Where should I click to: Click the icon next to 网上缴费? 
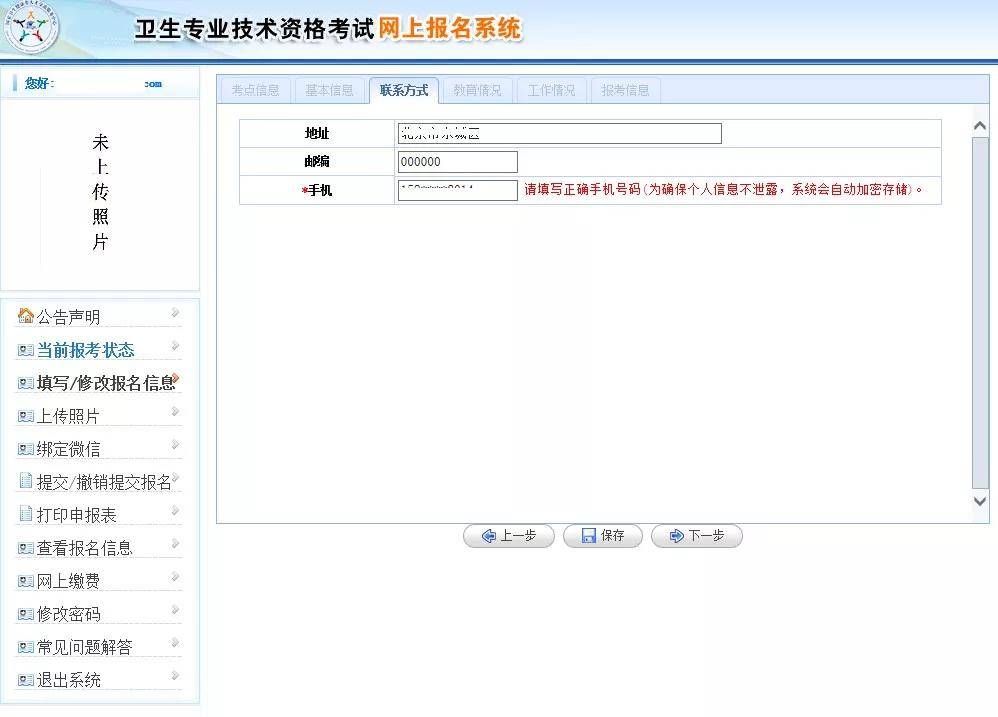tap(26, 581)
